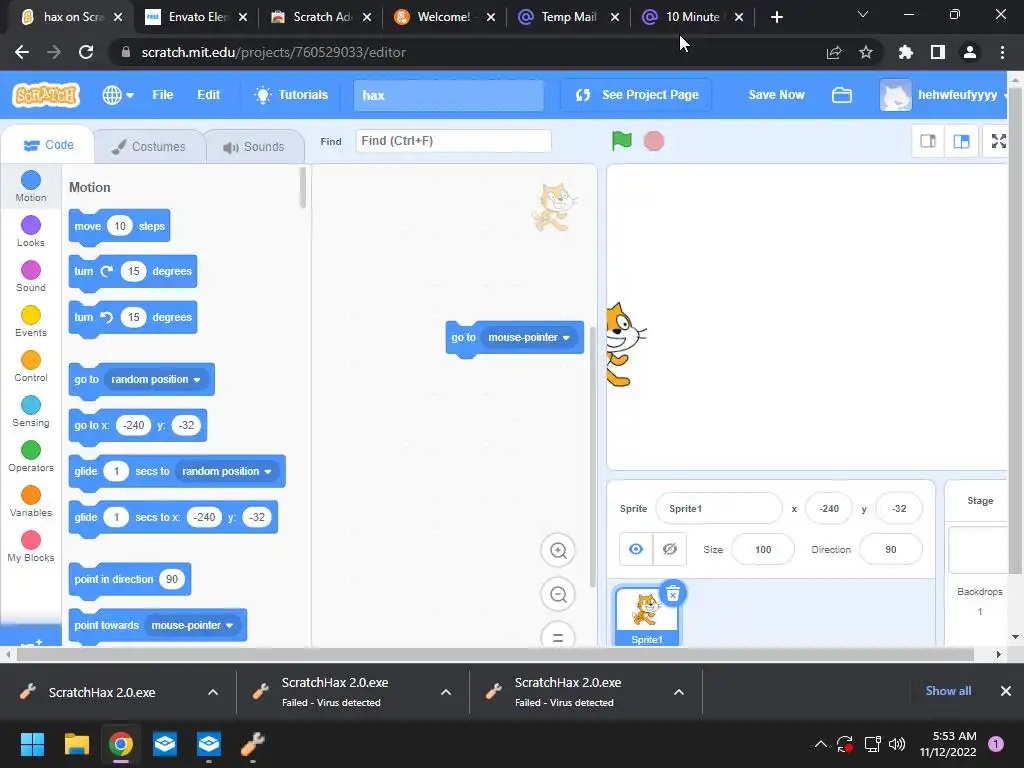
Task: Click the sprite Direction field 90
Action: (x=891, y=549)
